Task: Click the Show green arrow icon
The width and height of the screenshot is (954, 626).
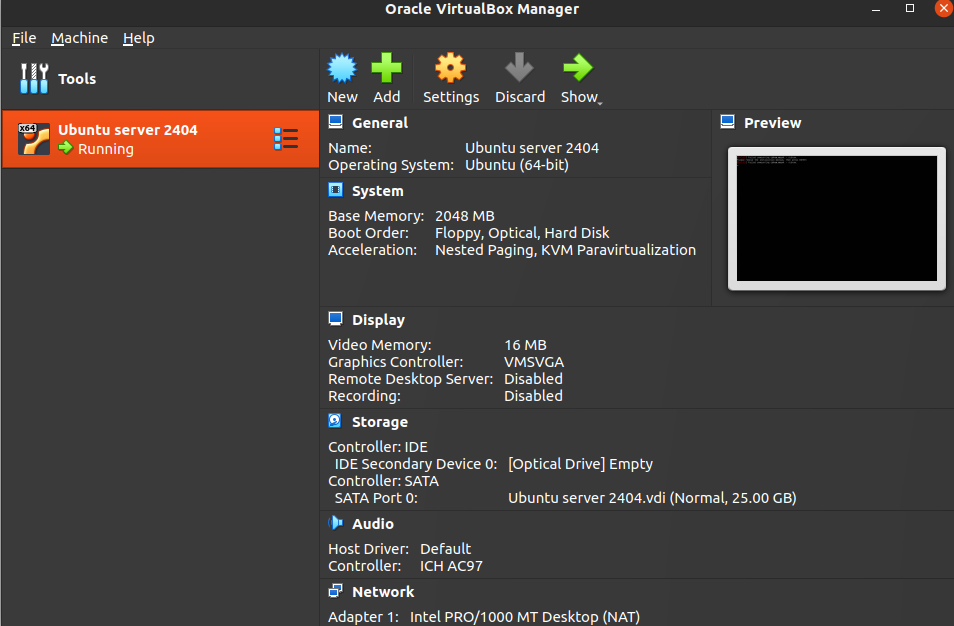Action: coord(577,69)
